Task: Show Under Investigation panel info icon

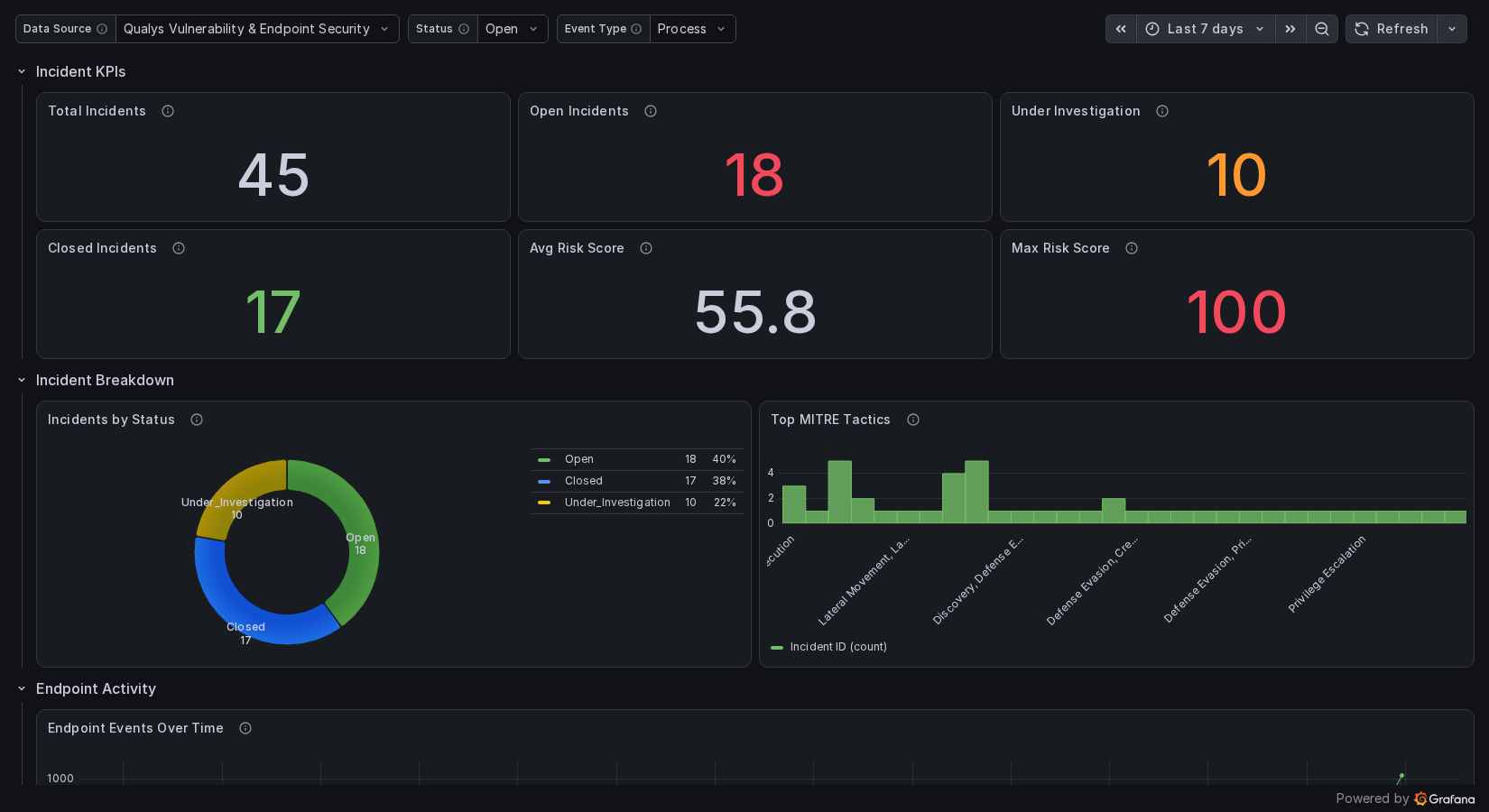Action: (1162, 111)
